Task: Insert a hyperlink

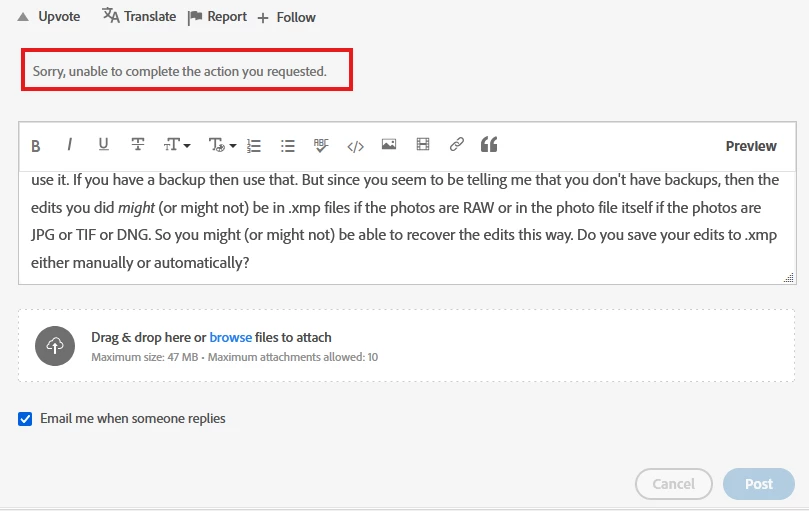Action: [457, 144]
